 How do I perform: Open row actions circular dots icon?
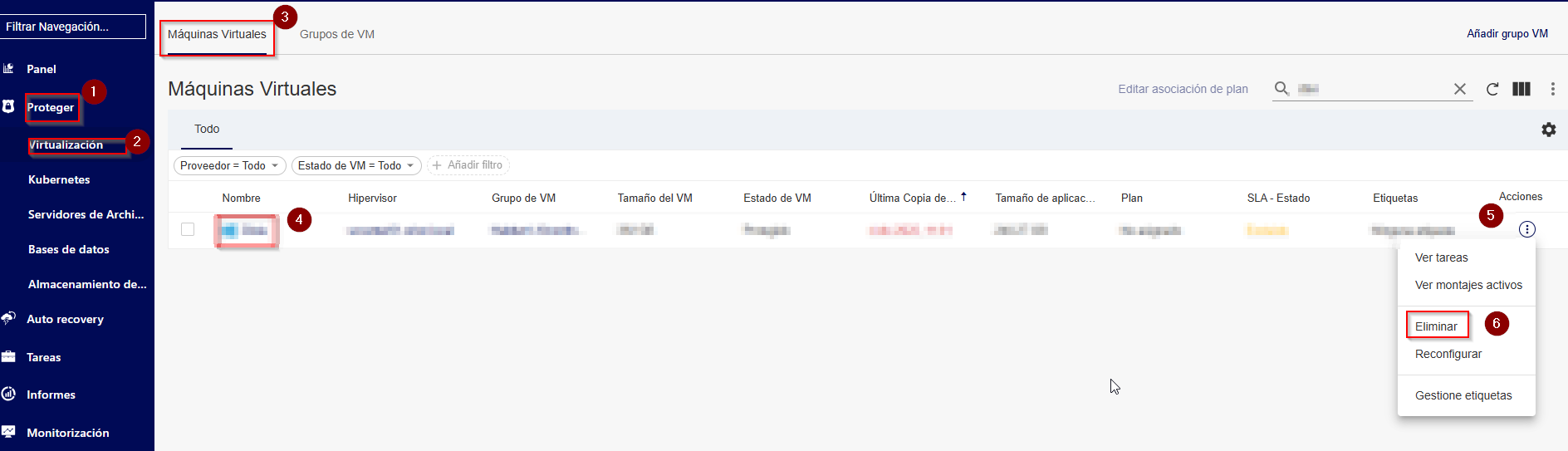coord(1526,229)
